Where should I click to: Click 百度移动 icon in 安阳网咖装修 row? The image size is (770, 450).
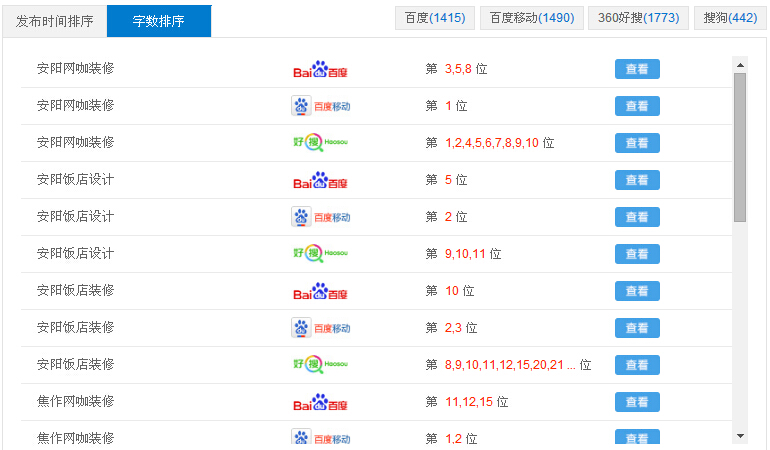pos(321,106)
